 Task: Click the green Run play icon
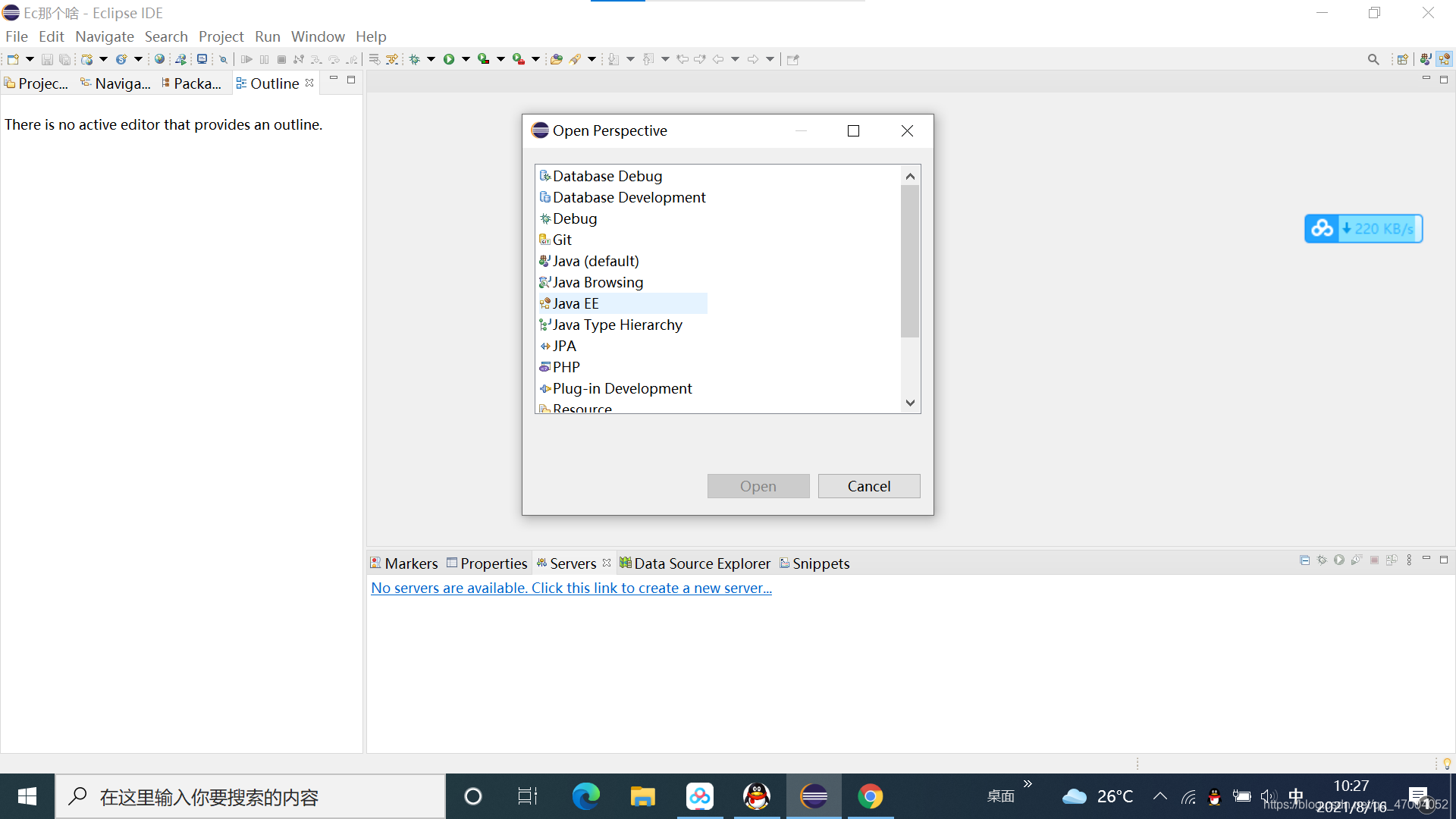click(449, 59)
